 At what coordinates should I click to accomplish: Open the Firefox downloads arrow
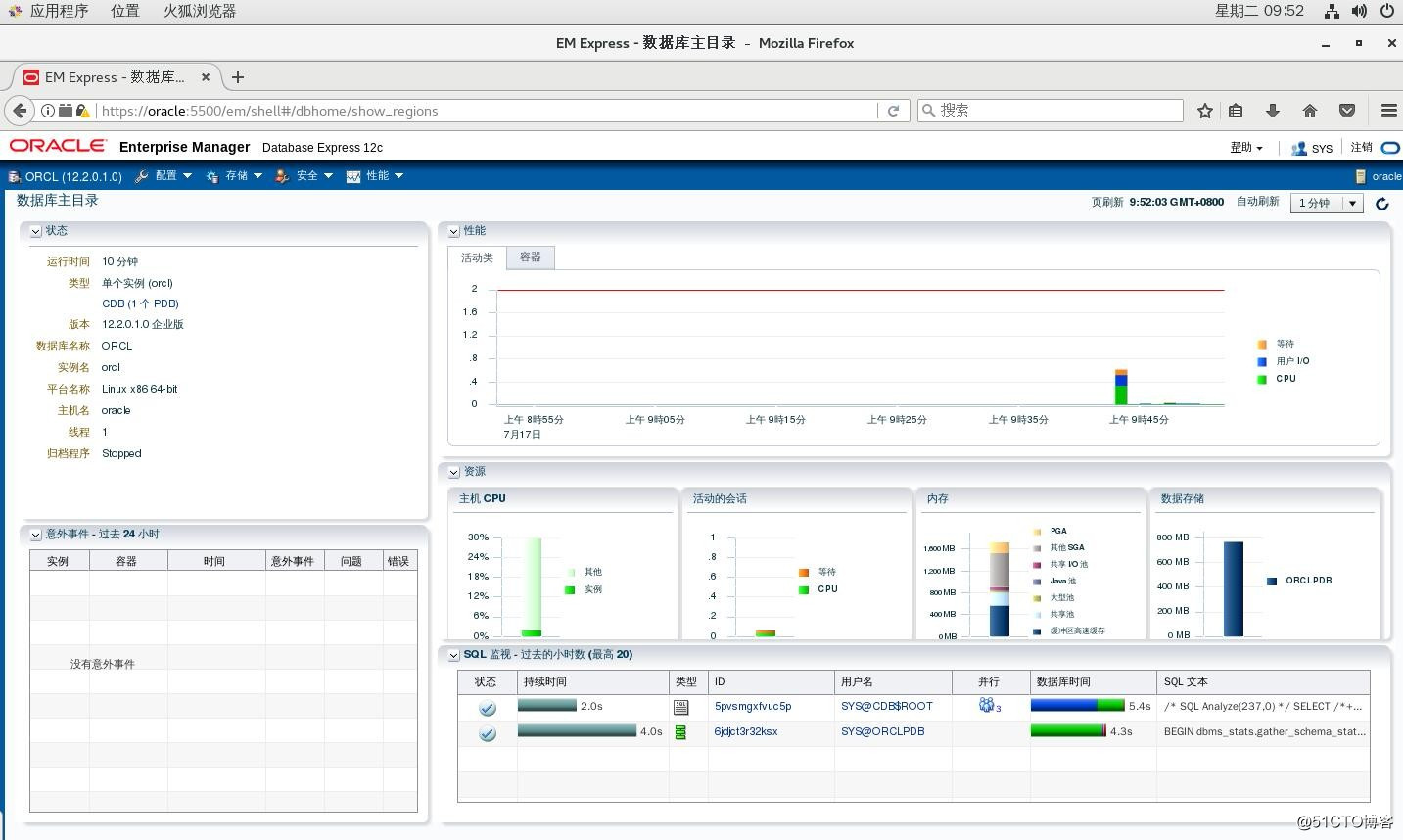pyautogui.click(x=1272, y=111)
